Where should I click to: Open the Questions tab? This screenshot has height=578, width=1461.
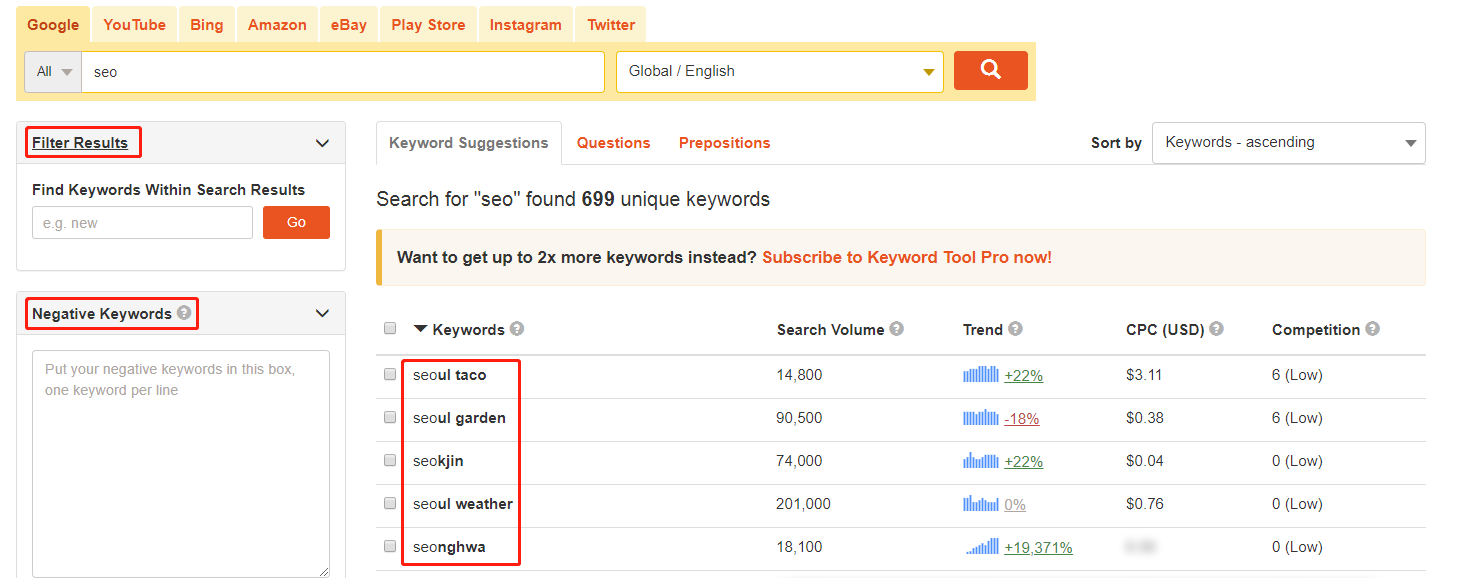(x=614, y=143)
